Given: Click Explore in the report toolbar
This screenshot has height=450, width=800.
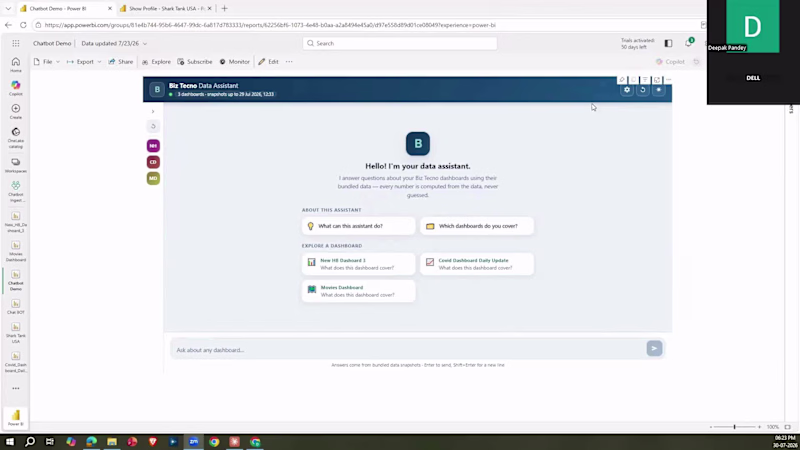Looking at the screenshot, I should click(x=156, y=62).
